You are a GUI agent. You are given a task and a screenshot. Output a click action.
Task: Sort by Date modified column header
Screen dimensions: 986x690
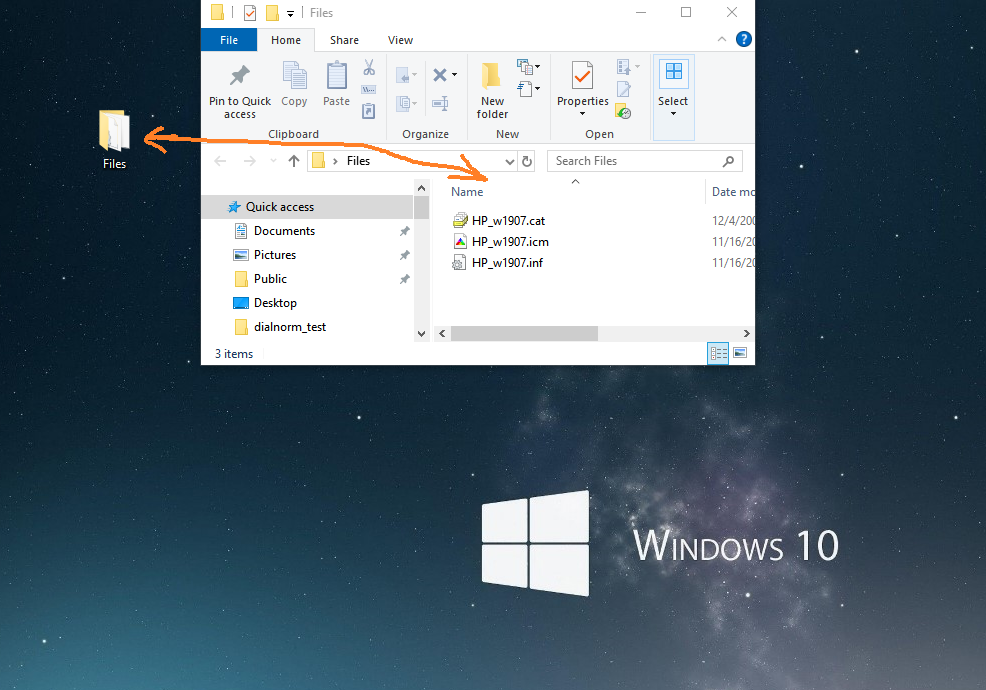tap(733, 192)
